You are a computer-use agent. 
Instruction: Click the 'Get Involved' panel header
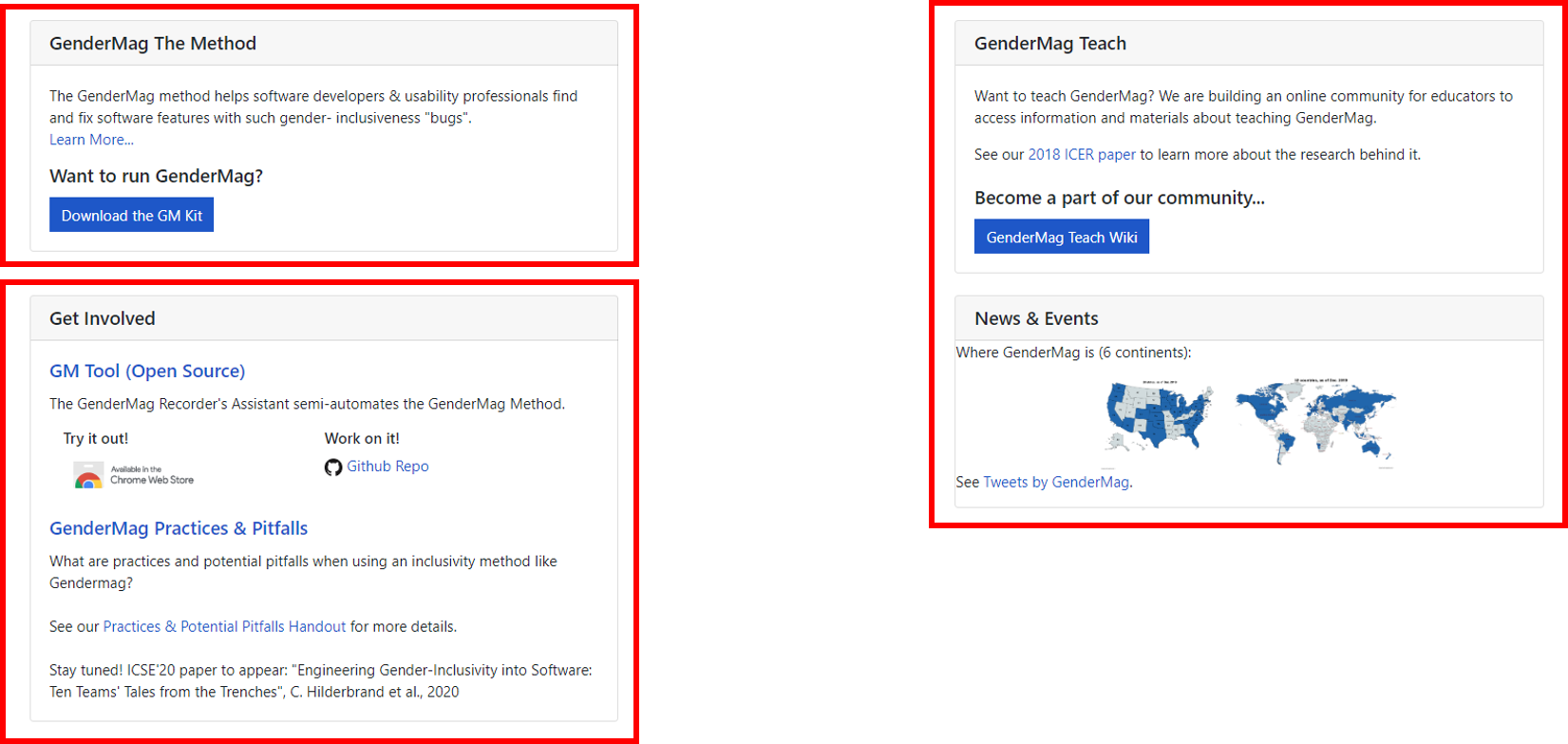(x=102, y=318)
